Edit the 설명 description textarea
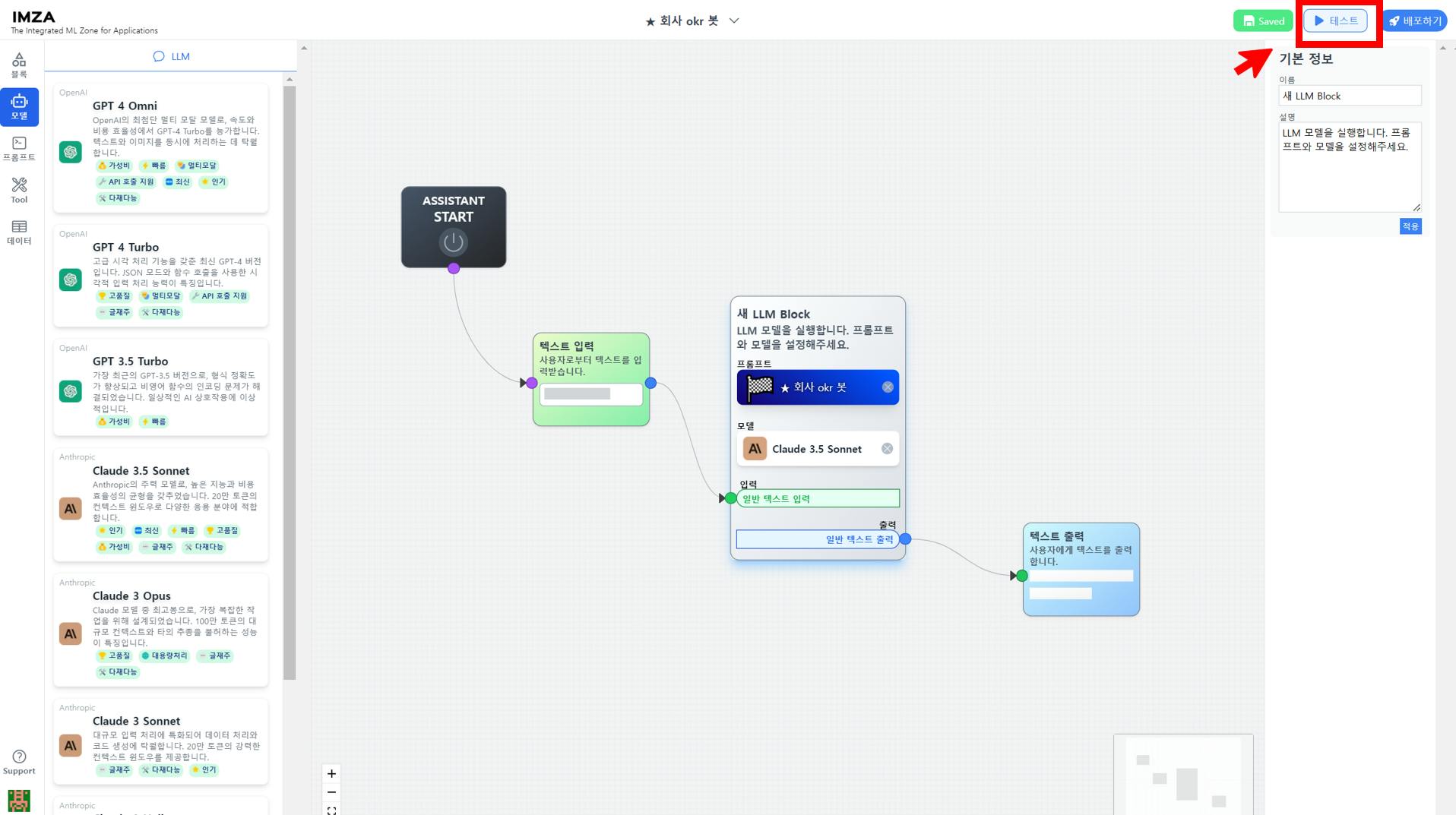1456x815 pixels. pos(1350,167)
